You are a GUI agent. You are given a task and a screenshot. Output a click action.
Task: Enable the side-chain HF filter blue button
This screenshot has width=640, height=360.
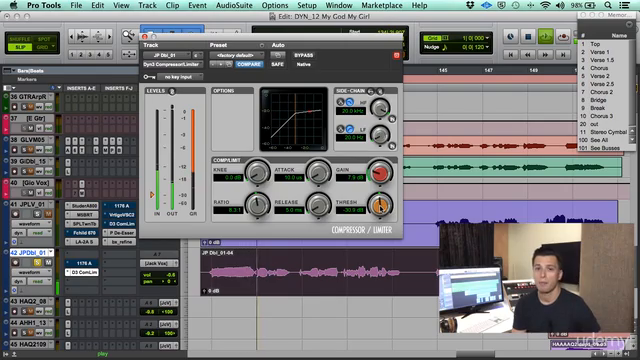tap(350, 102)
